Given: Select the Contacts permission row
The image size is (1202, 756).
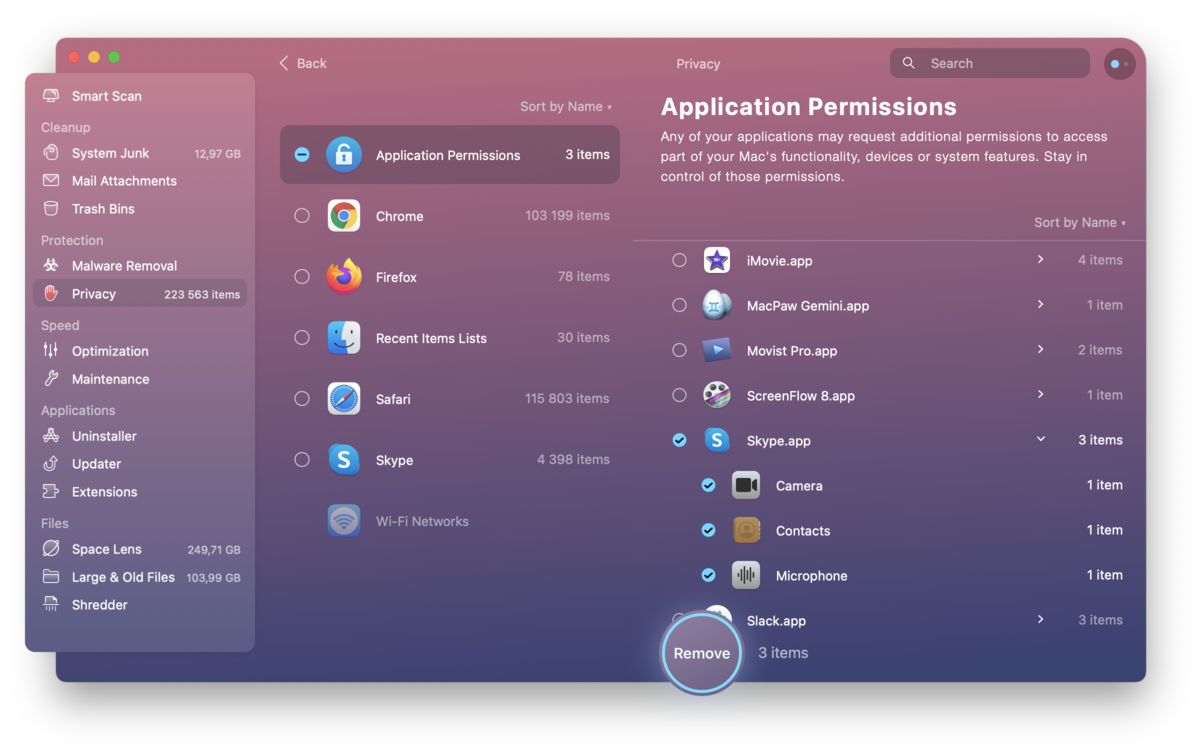Looking at the screenshot, I should [911, 531].
